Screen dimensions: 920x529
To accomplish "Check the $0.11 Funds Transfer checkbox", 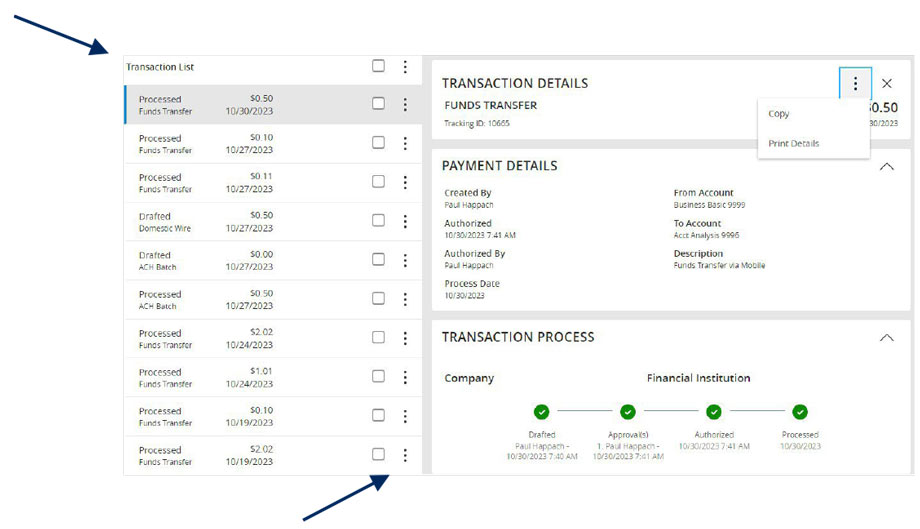I will pos(378,181).
